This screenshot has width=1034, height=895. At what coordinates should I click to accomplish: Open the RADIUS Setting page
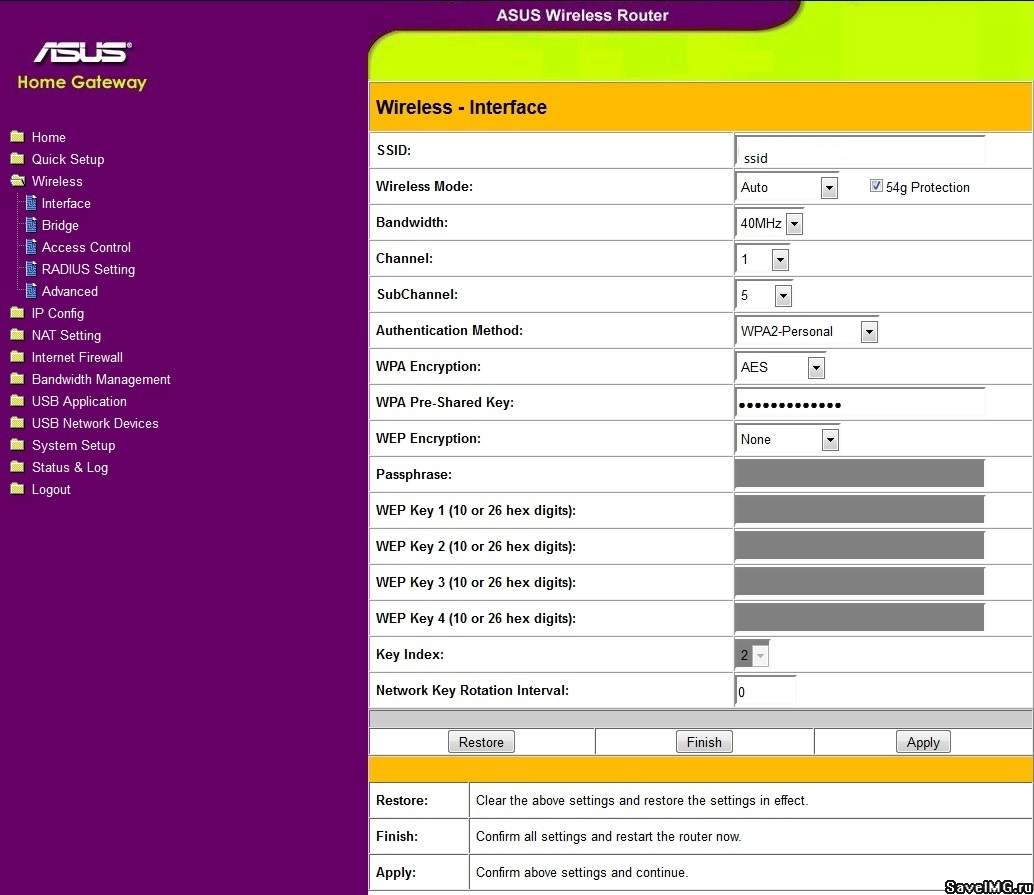pos(88,269)
